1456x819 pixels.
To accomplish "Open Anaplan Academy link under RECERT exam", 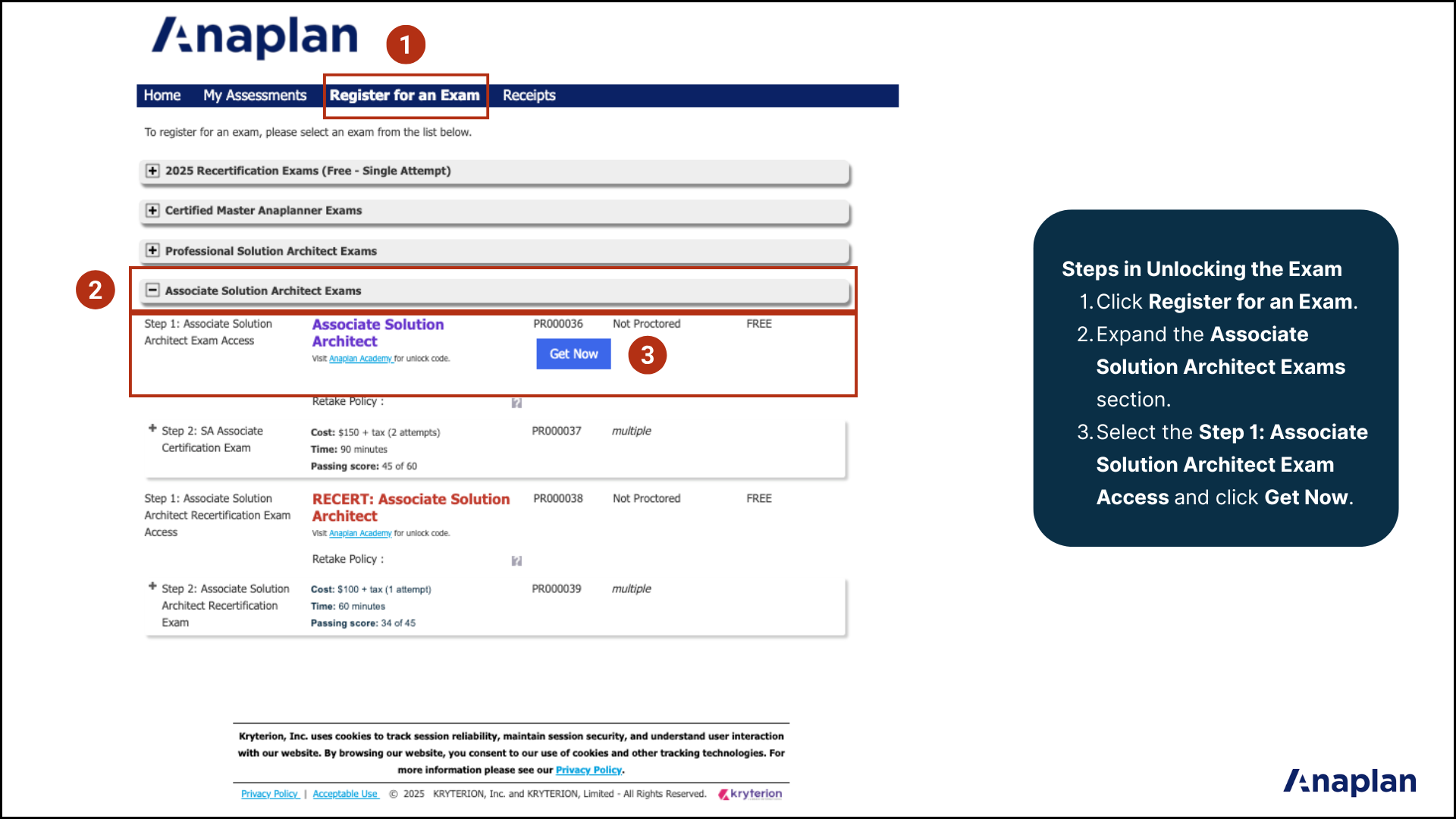I will click(x=360, y=533).
